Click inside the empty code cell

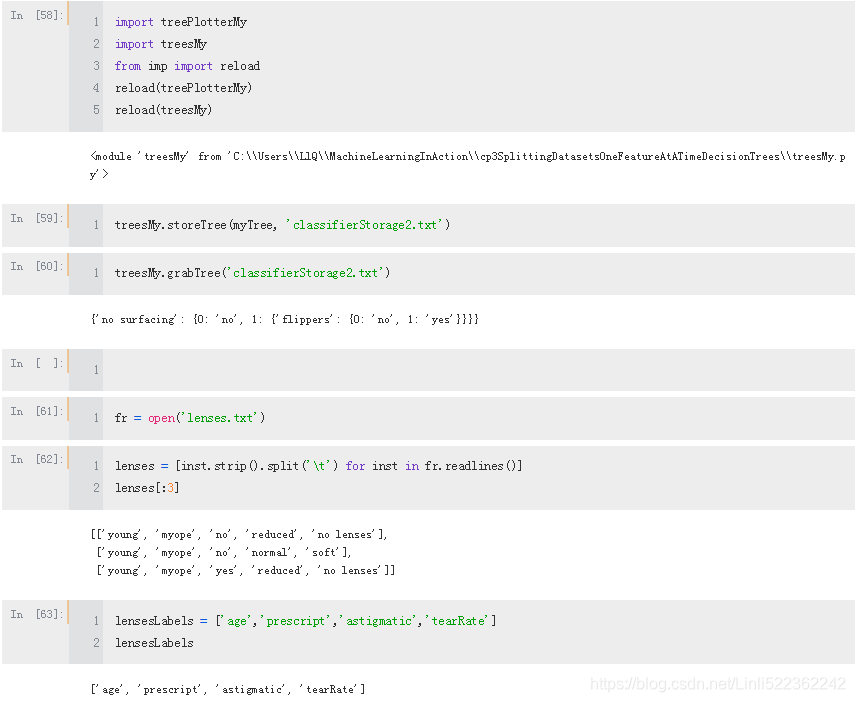tap(478, 370)
